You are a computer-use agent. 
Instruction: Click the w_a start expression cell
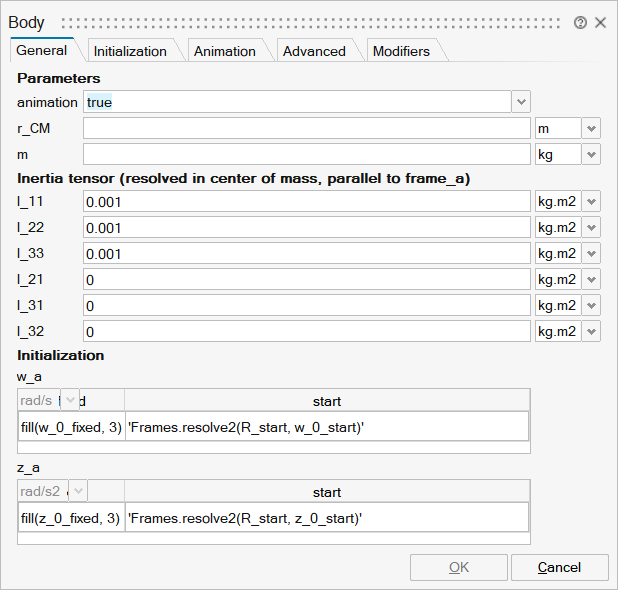point(326,427)
